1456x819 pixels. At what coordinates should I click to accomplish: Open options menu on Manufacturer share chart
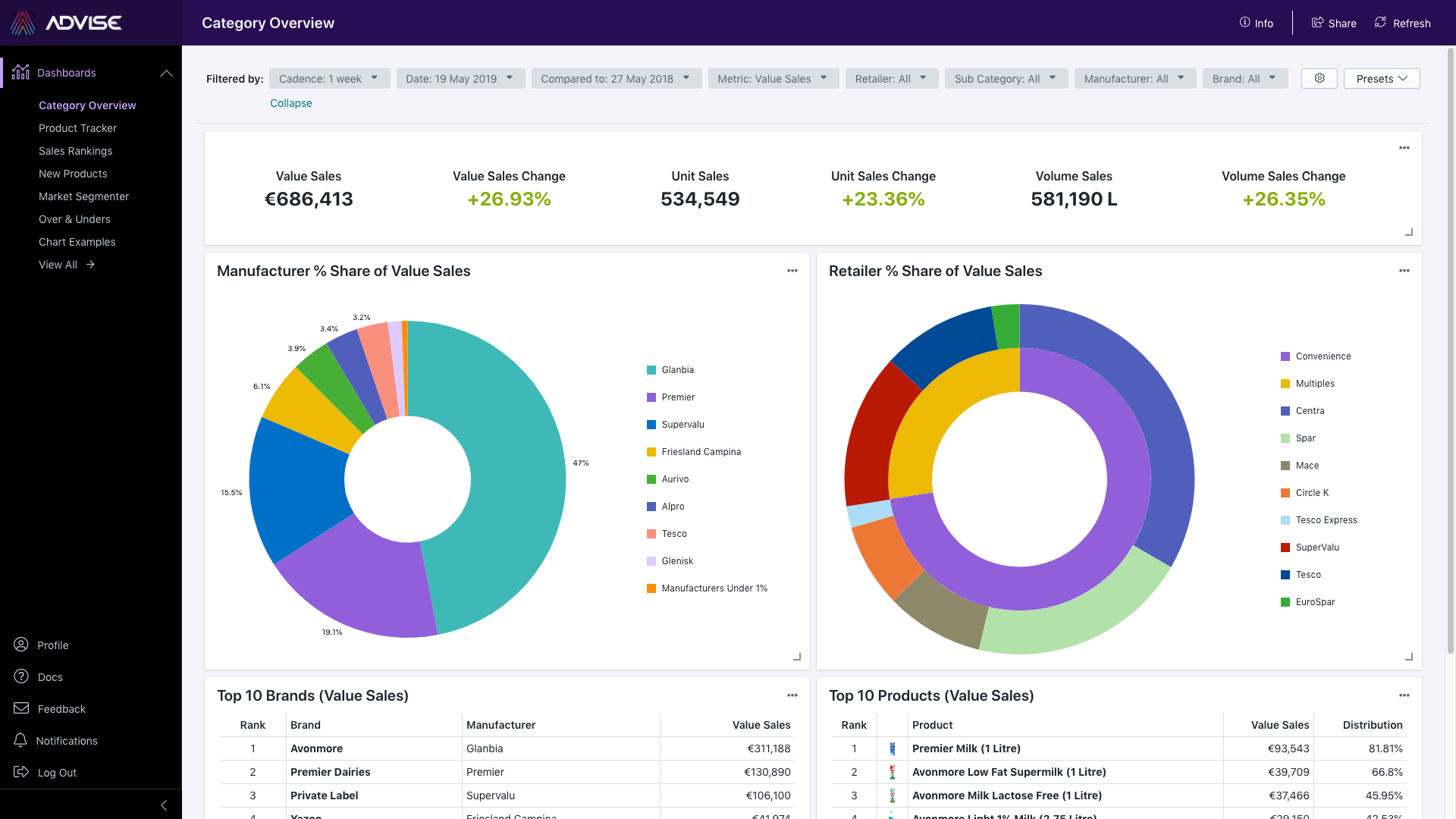tap(792, 271)
